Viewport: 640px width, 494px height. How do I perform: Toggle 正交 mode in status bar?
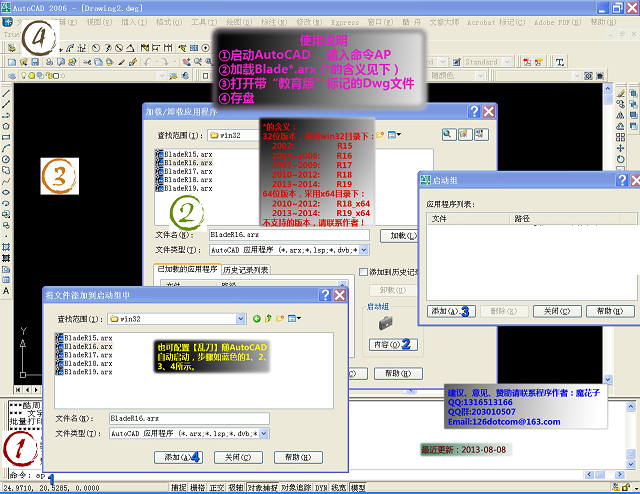(217, 488)
